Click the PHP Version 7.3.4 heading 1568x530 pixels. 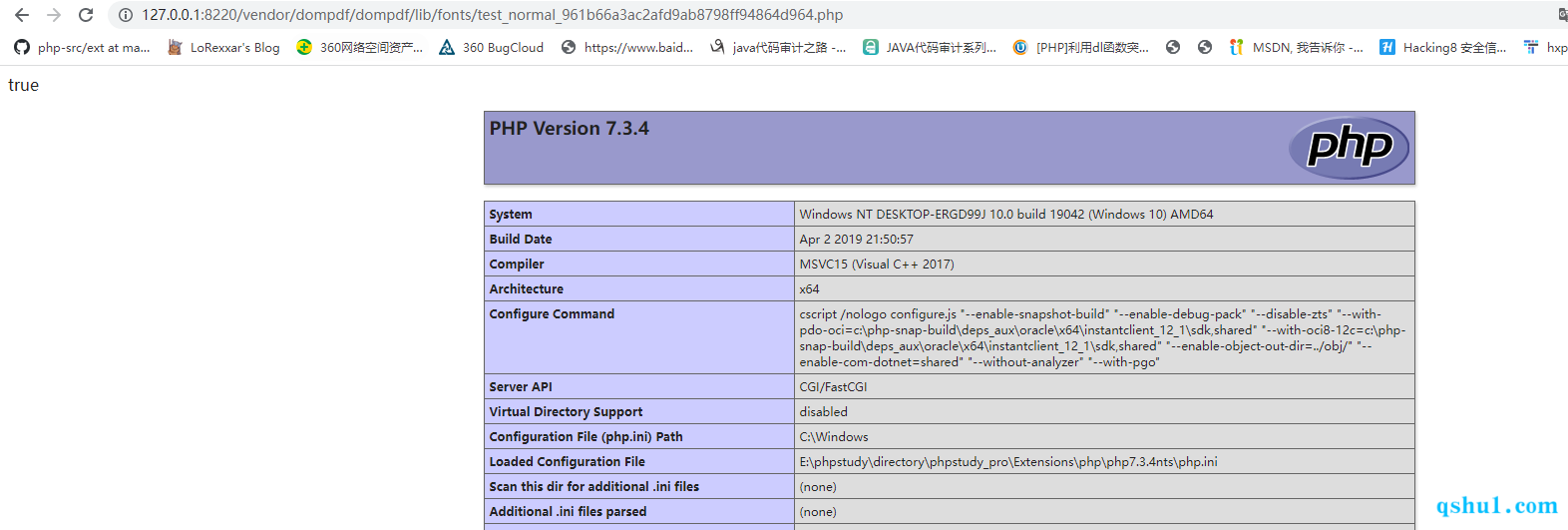569,128
